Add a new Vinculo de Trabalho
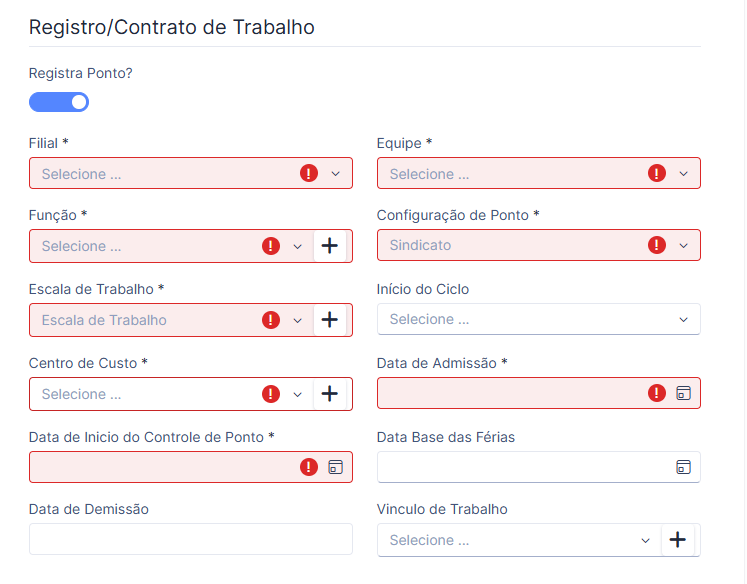The width and height of the screenshot is (747, 584). [677, 540]
